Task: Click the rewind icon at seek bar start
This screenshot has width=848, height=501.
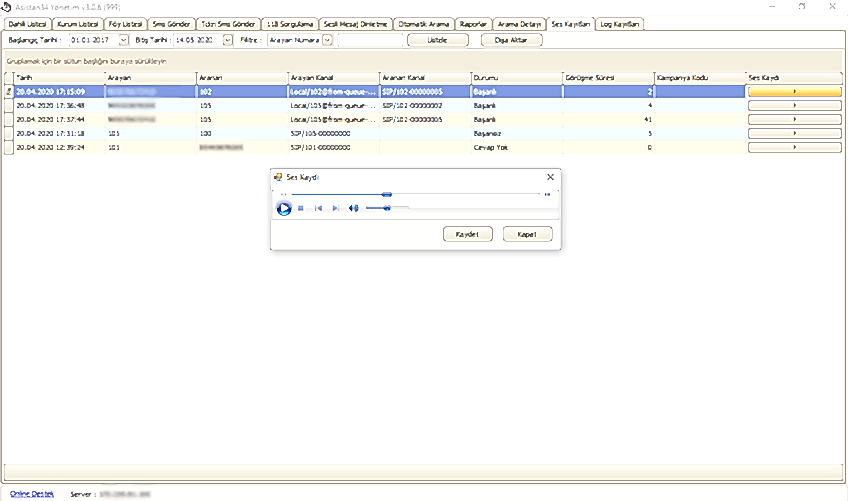Action: tap(283, 194)
